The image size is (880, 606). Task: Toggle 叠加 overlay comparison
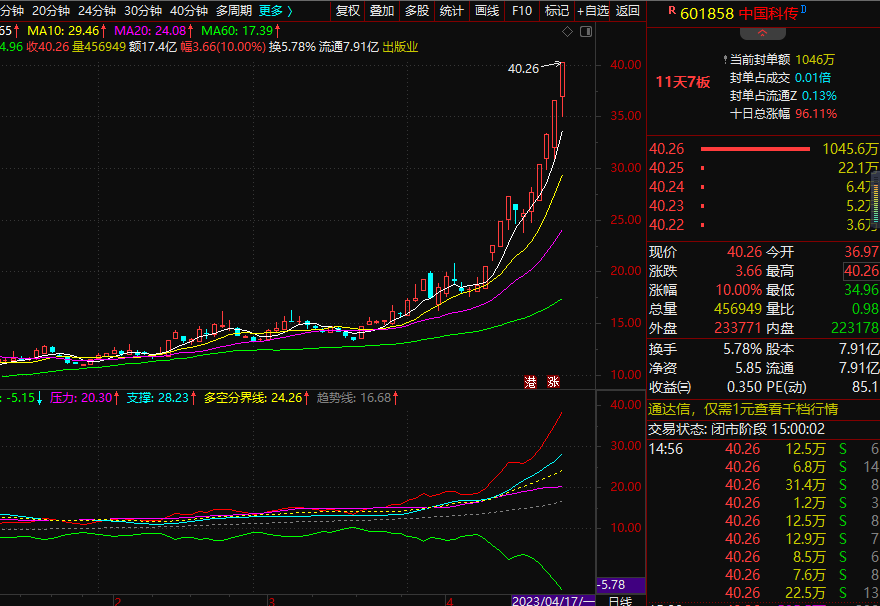click(x=382, y=11)
